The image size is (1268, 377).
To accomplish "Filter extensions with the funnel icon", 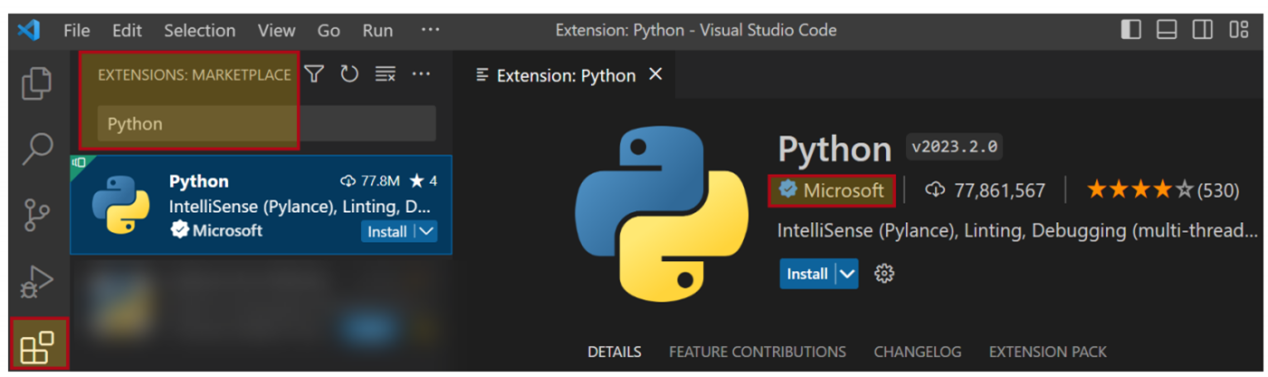I will (314, 74).
